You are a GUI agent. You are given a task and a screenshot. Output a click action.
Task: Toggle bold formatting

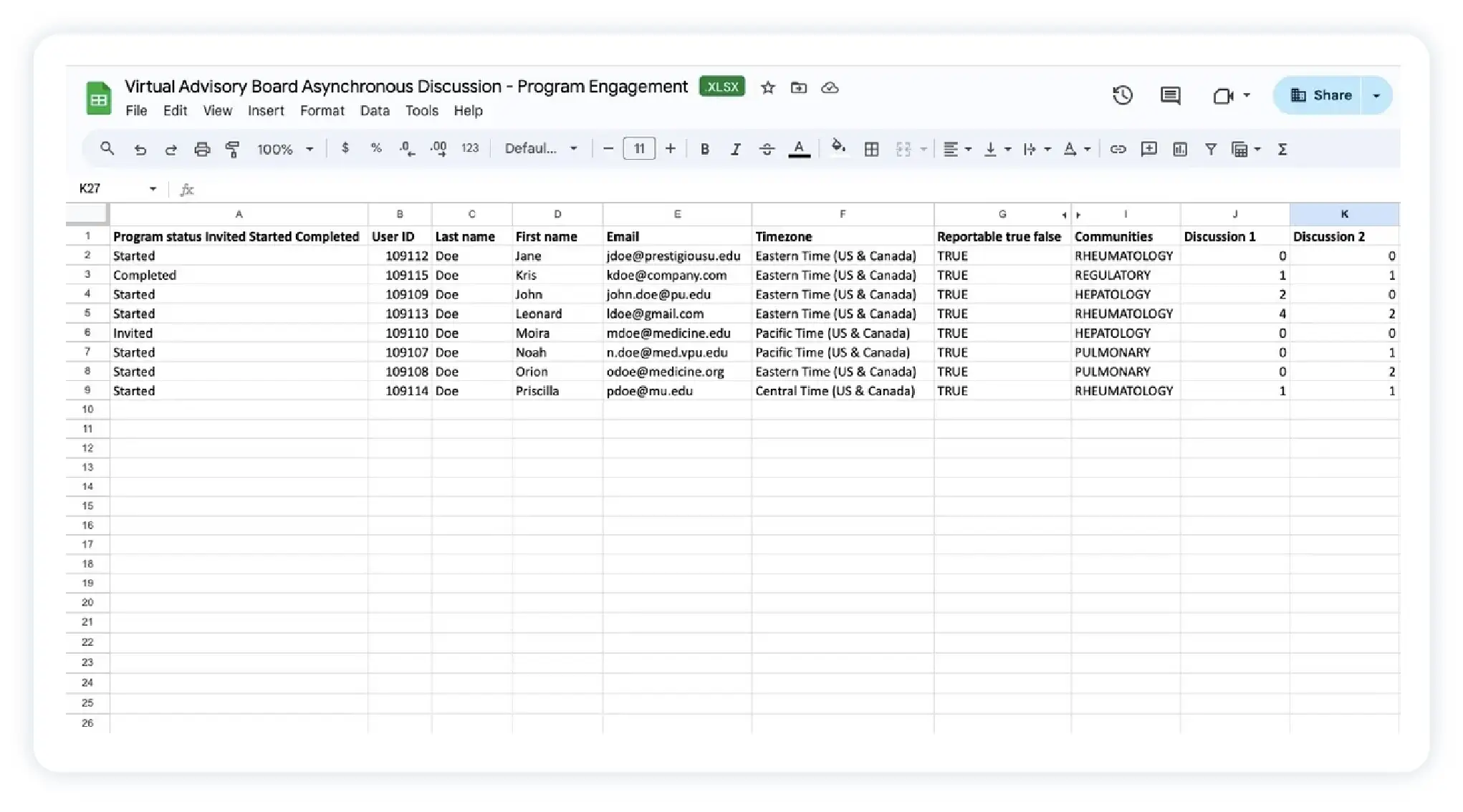pos(704,149)
